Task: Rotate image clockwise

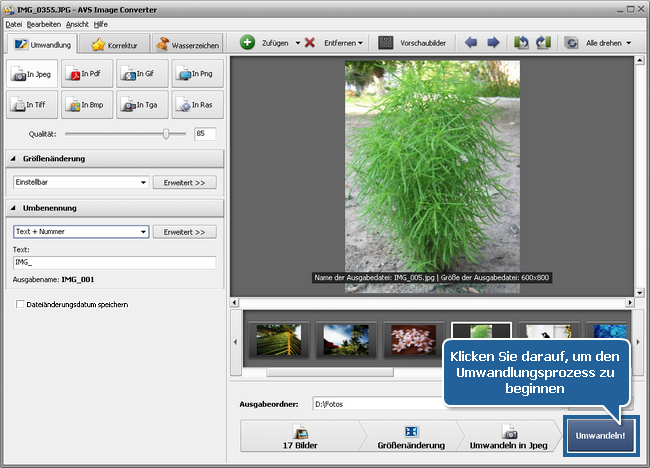Action: 543,42
